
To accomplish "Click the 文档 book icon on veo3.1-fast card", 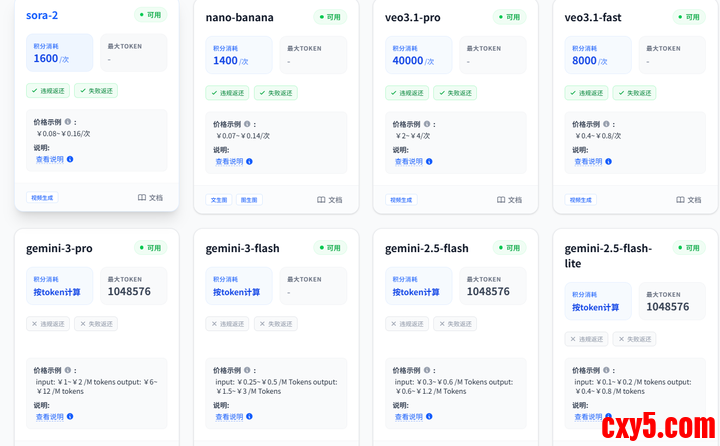I will (x=681, y=200).
